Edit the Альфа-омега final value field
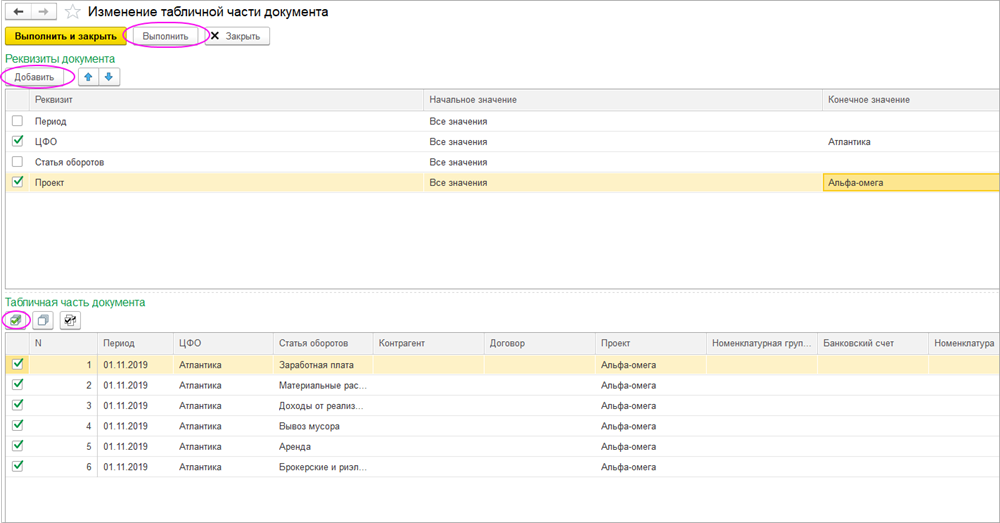 click(x=908, y=183)
